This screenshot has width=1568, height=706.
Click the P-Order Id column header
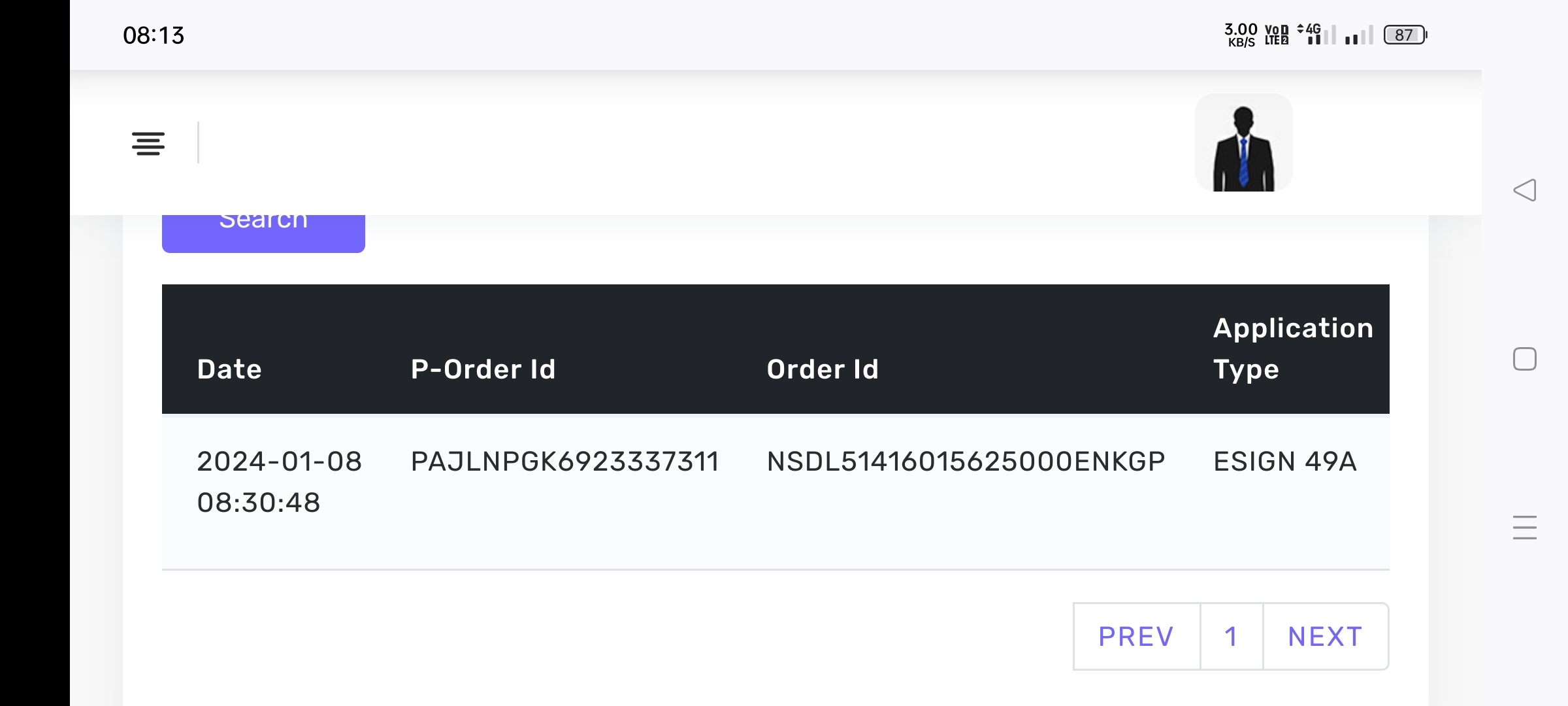click(x=483, y=369)
